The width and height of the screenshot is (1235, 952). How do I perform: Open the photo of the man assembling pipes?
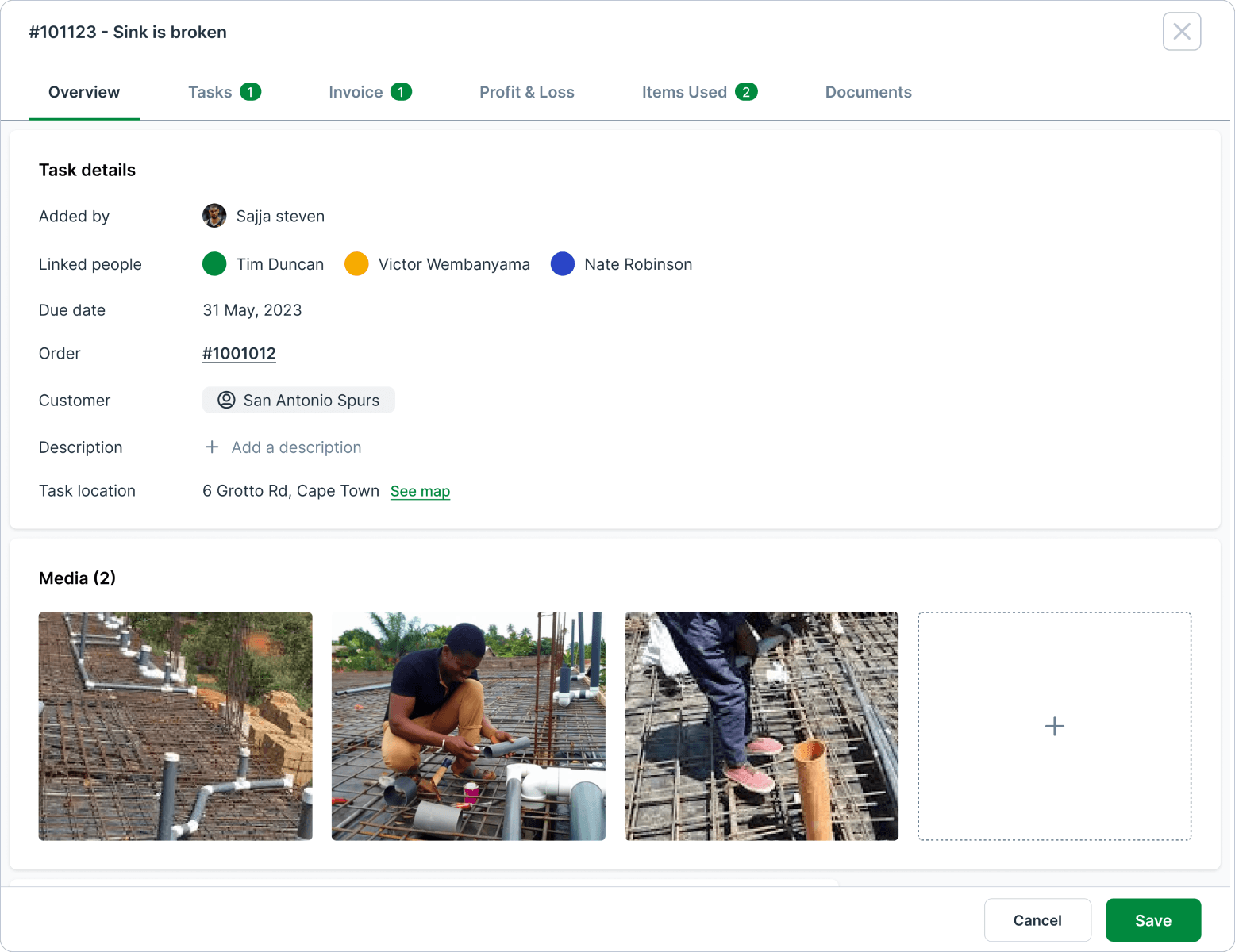pos(467,725)
